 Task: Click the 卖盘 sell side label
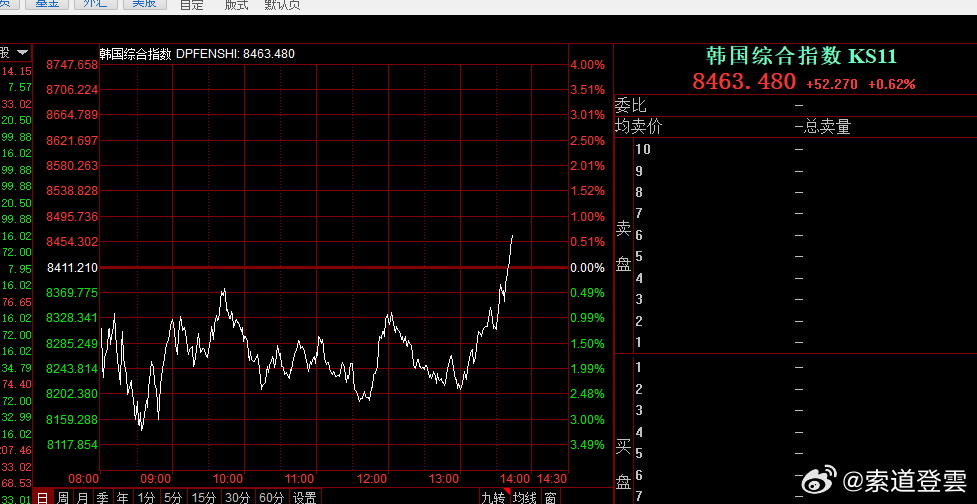tap(623, 246)
